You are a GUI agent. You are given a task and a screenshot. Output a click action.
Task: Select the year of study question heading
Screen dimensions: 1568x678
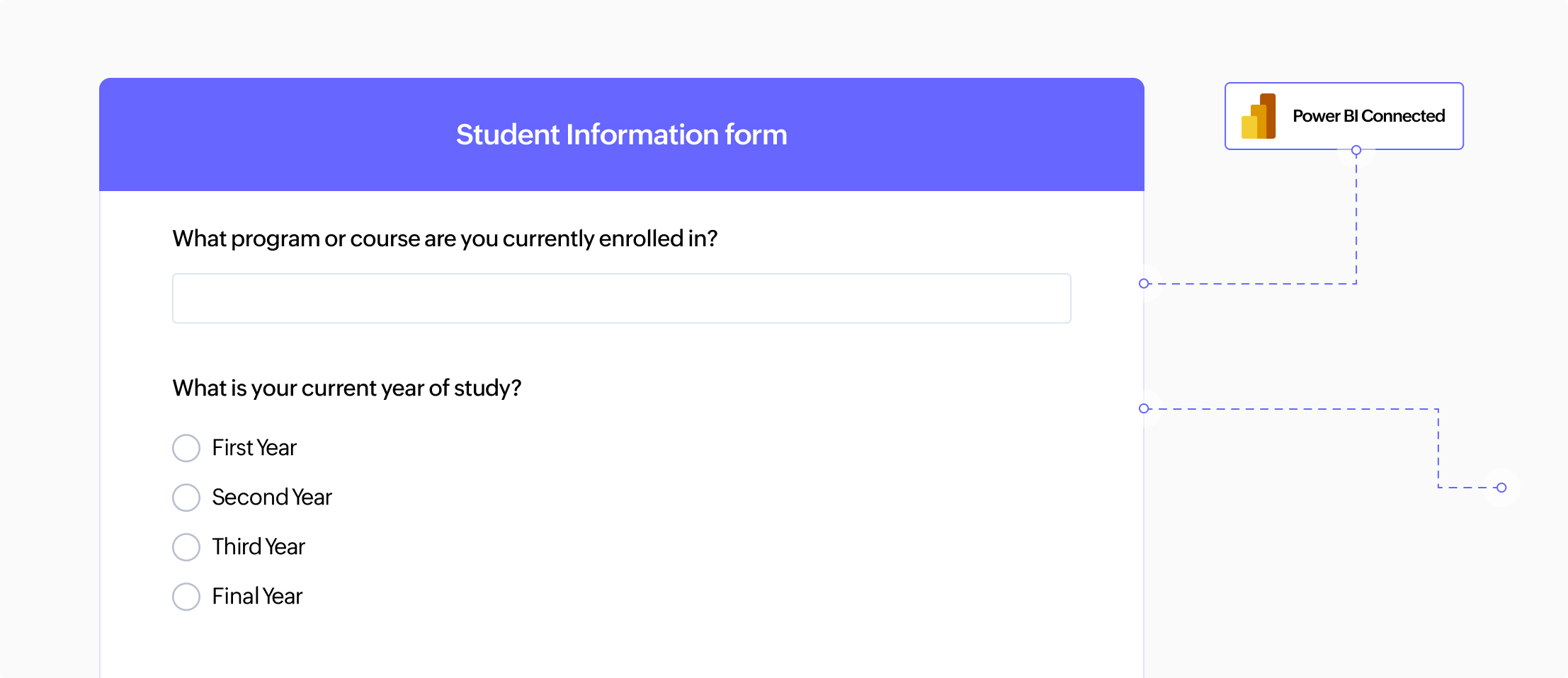(346, 387)
